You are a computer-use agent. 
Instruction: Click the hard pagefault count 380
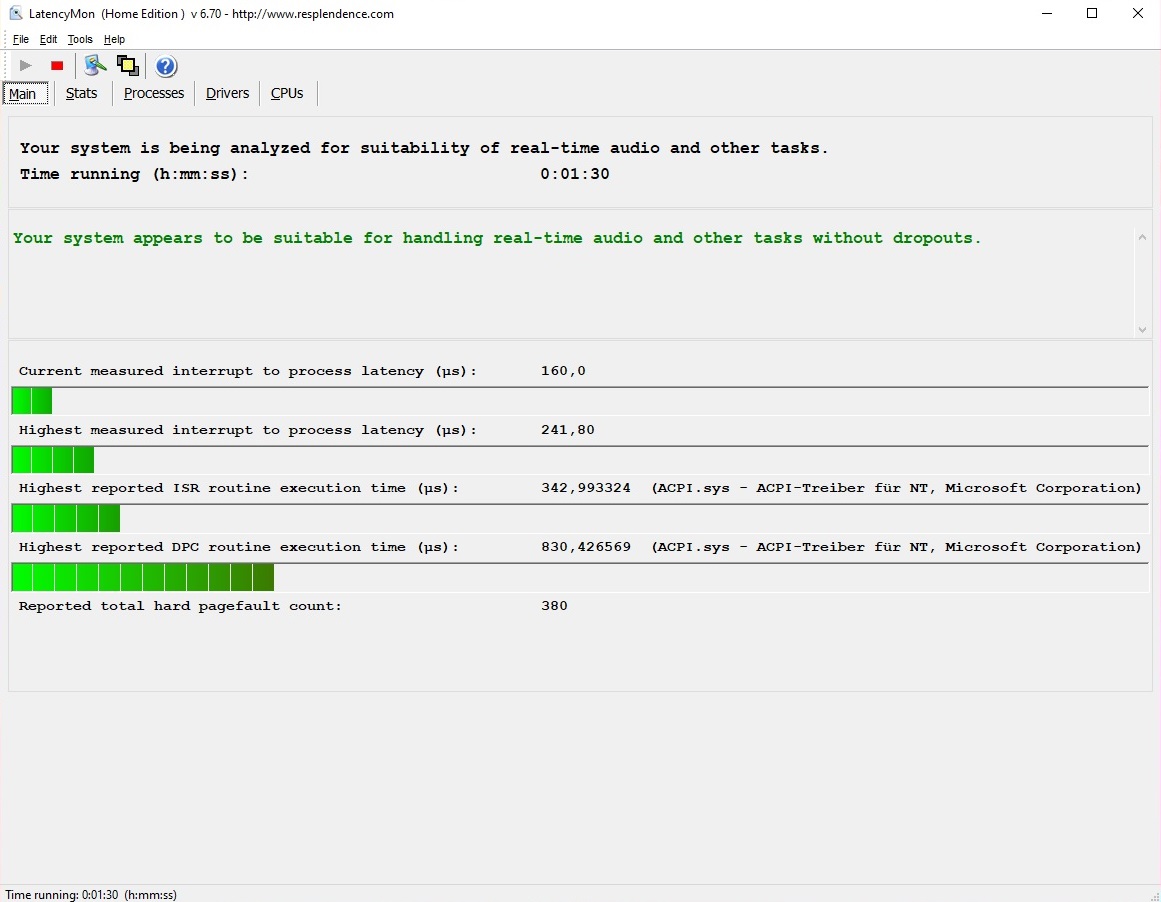click(554, 606)
